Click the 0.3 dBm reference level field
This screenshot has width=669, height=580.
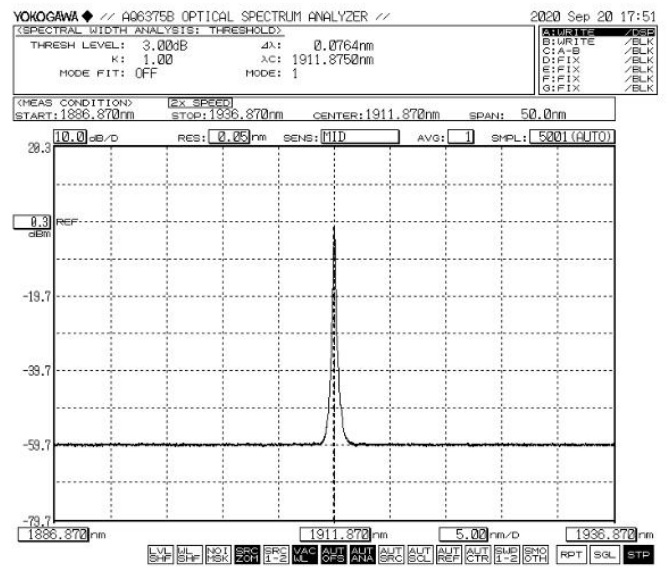[x=32, y=222]
